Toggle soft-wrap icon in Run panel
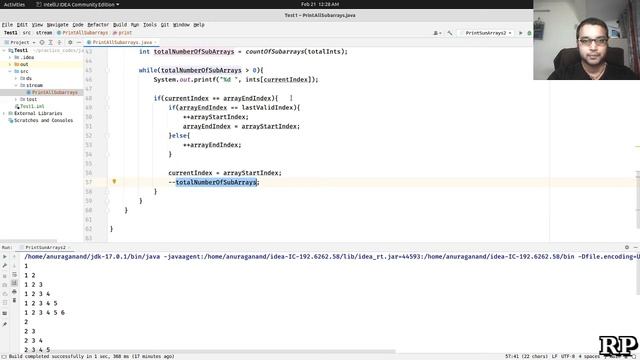Image resolution: width=640 pixels, height=360 pixels. [x=14, y=274]
